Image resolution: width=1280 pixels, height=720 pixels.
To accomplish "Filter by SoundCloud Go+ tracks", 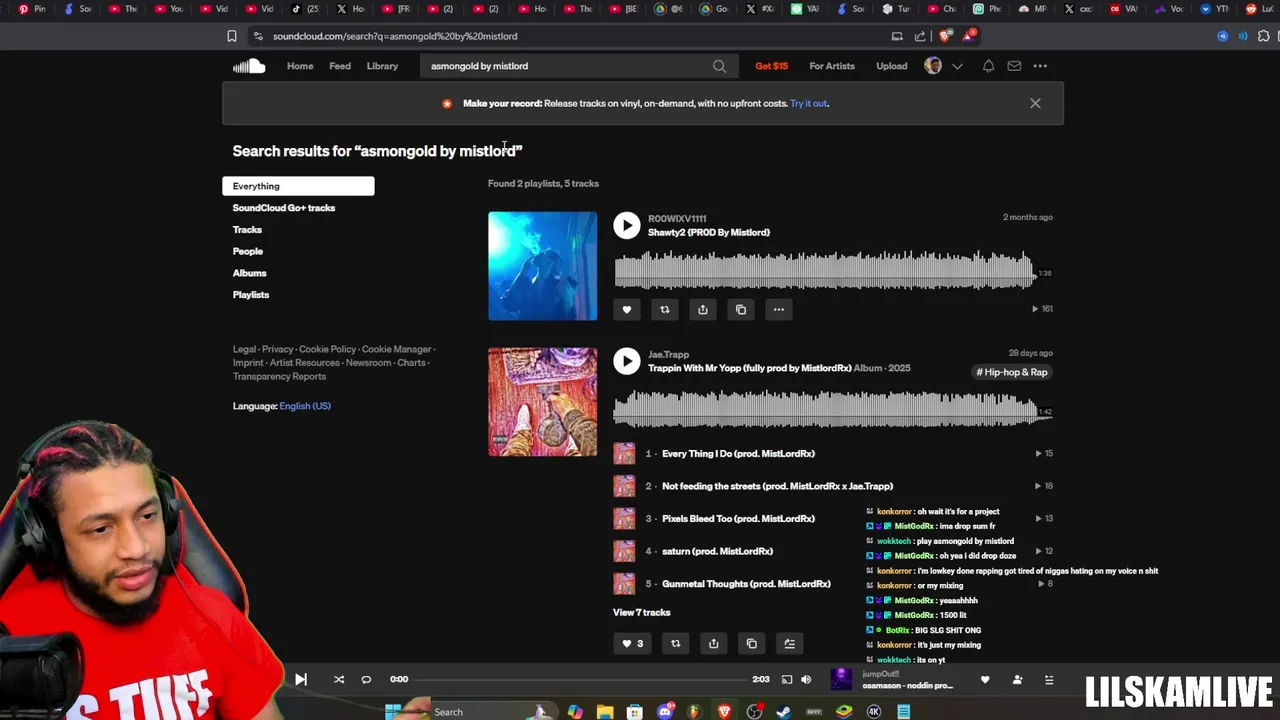I will [x=284, y=208].
